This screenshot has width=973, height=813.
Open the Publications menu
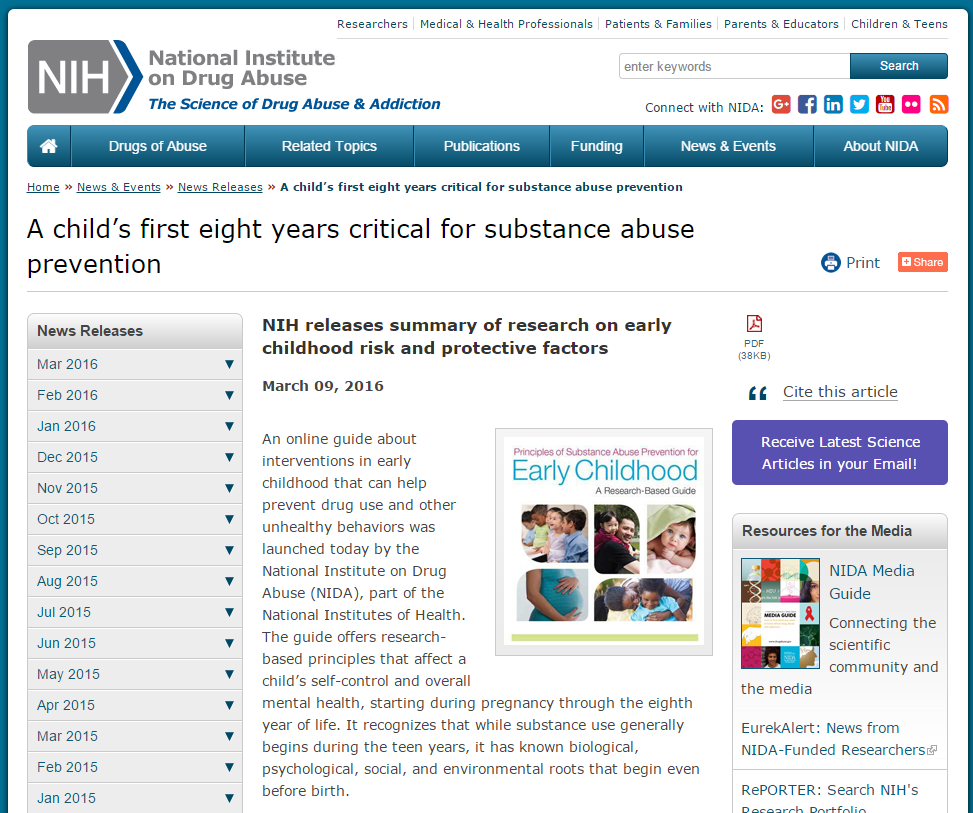click(482, 146)
